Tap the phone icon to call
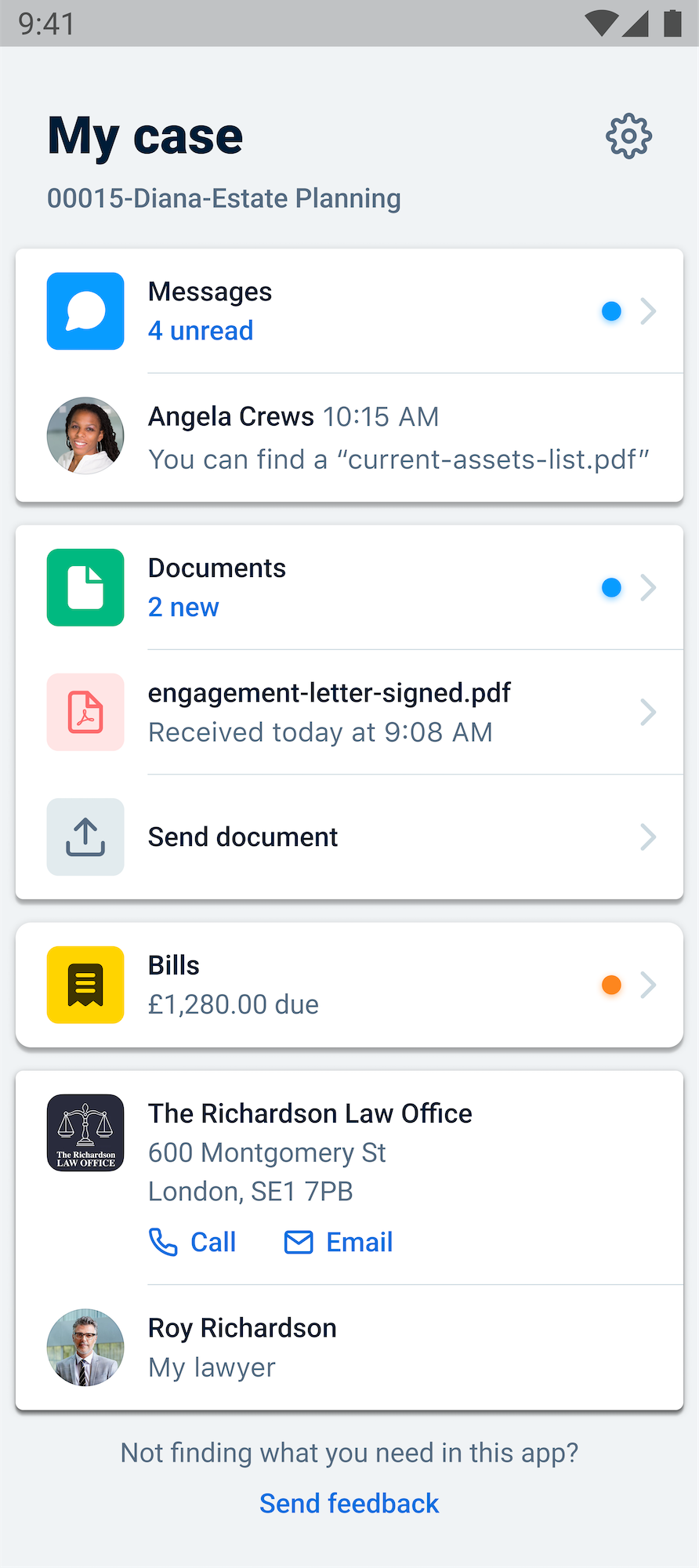Screen dimensions: 699x1568 163,1242
